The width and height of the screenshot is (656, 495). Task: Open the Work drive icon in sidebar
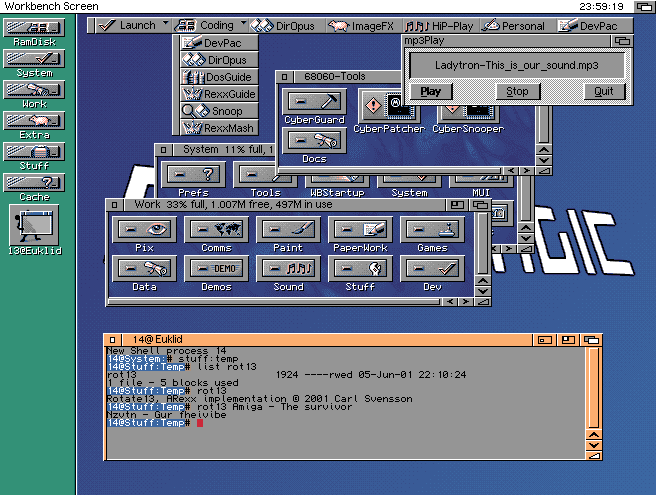click(x=34, y=90)
